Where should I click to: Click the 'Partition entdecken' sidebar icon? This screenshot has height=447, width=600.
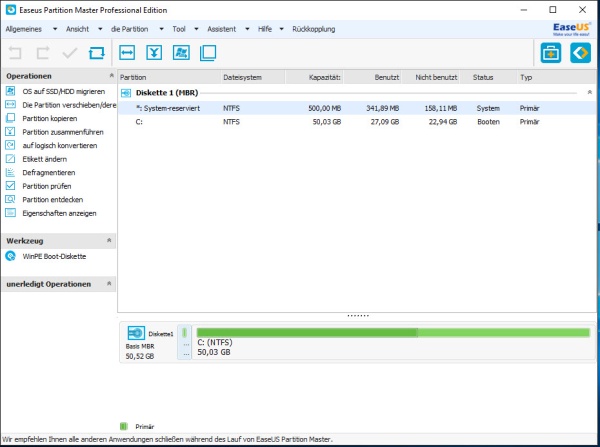(x=10, y=199)
